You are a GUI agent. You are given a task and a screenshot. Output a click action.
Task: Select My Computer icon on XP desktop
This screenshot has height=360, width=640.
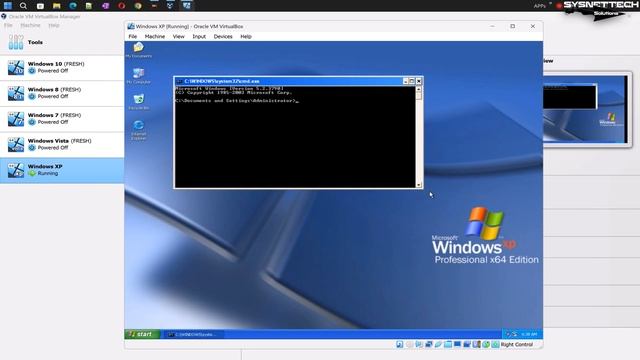click(x=138, y=76)
